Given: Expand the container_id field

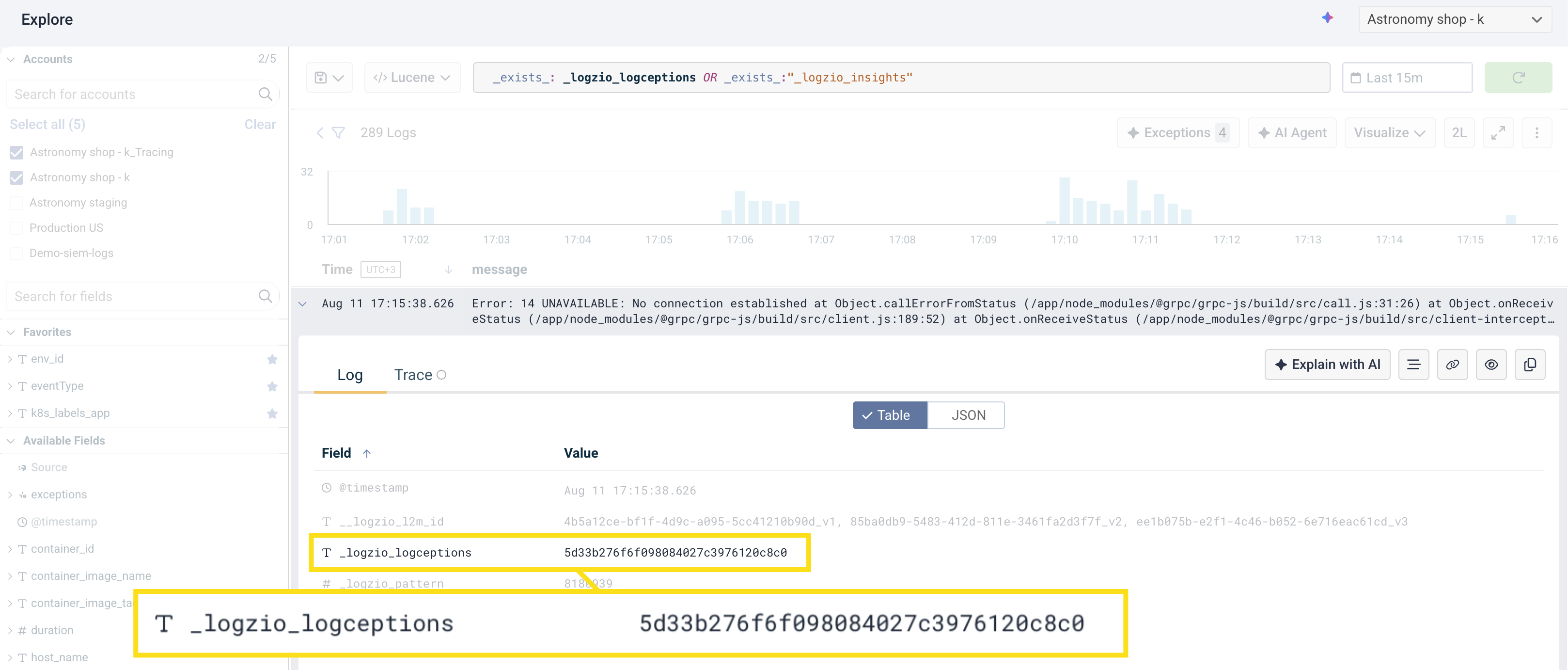Looking at the screenshot, I should tap(10, 549).
